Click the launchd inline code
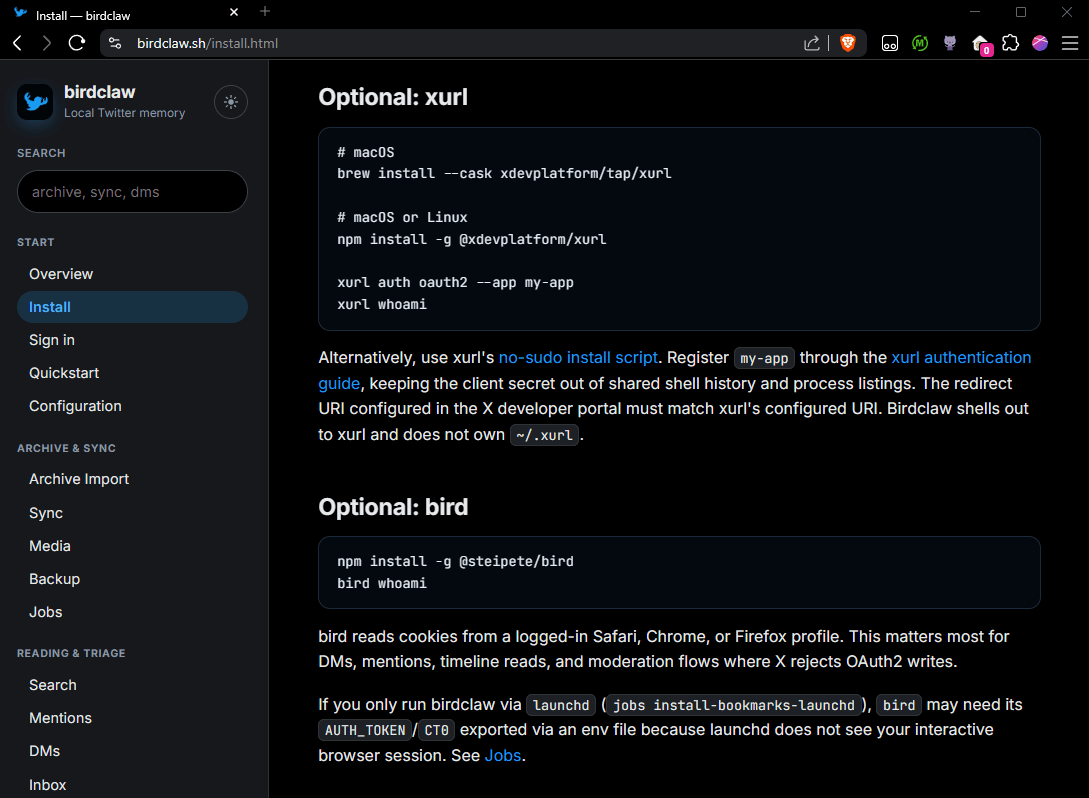 (x=561, y=705)
